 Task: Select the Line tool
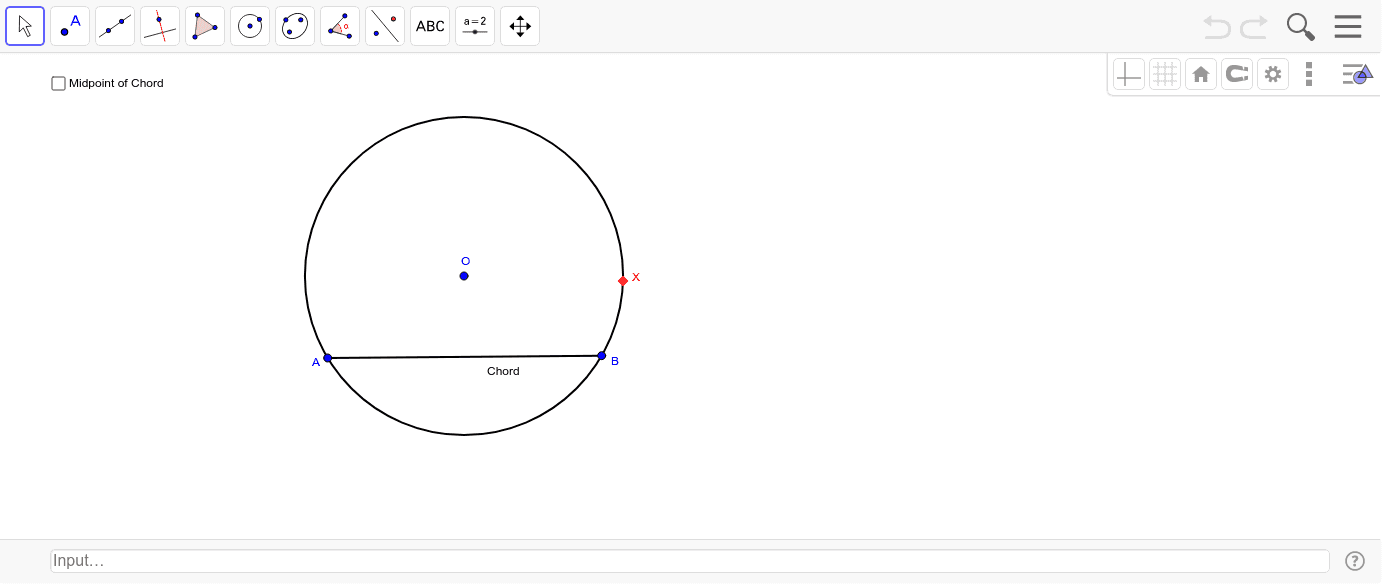click(114, 26)
